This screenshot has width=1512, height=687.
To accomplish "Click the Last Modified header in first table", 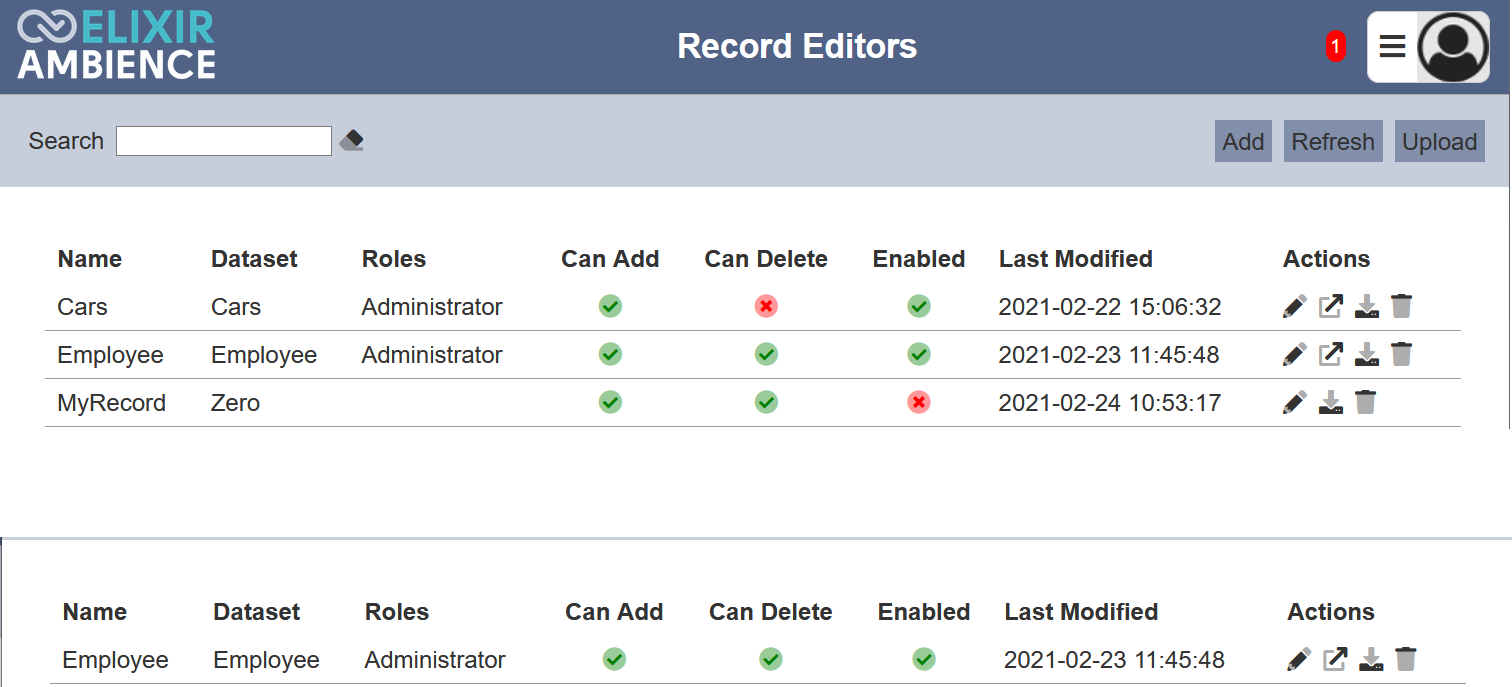I will point(1076,259).
